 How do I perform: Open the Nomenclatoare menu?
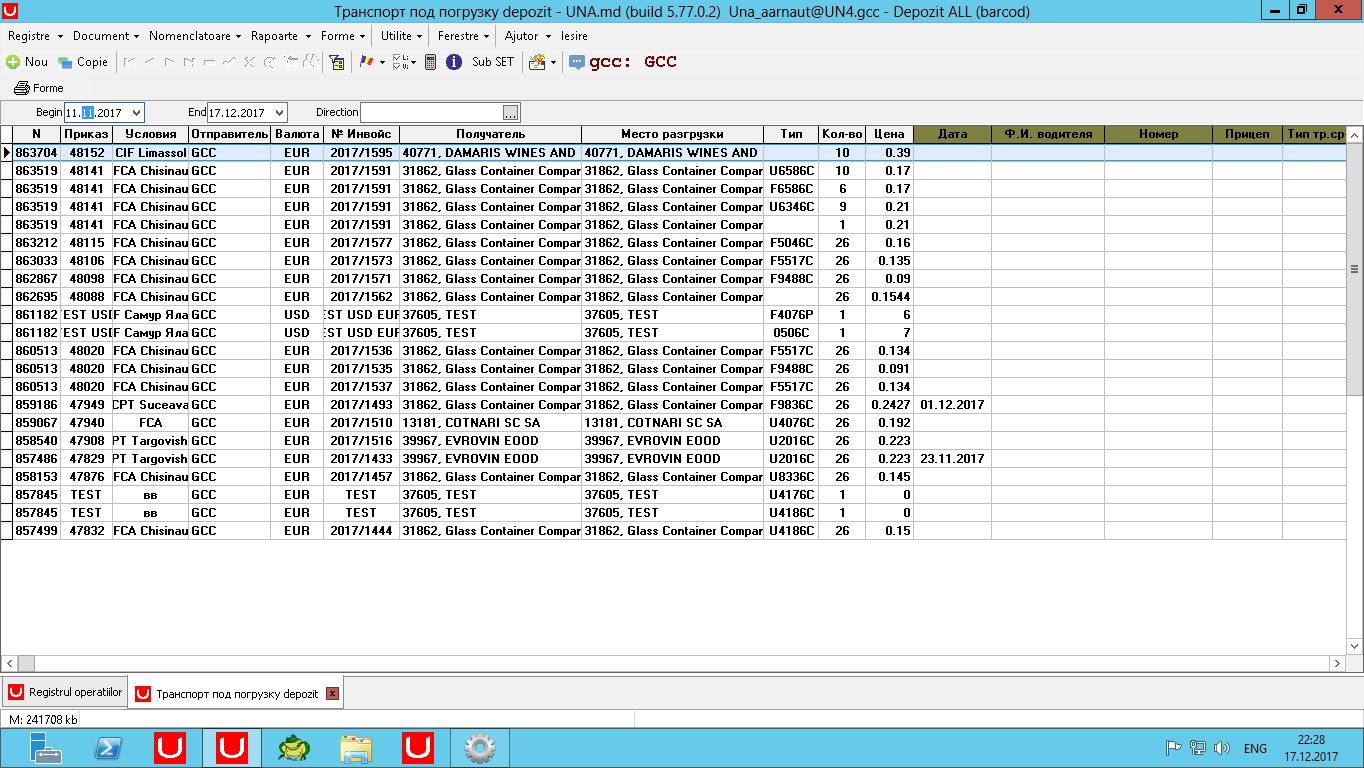click(x=194, y=36)
